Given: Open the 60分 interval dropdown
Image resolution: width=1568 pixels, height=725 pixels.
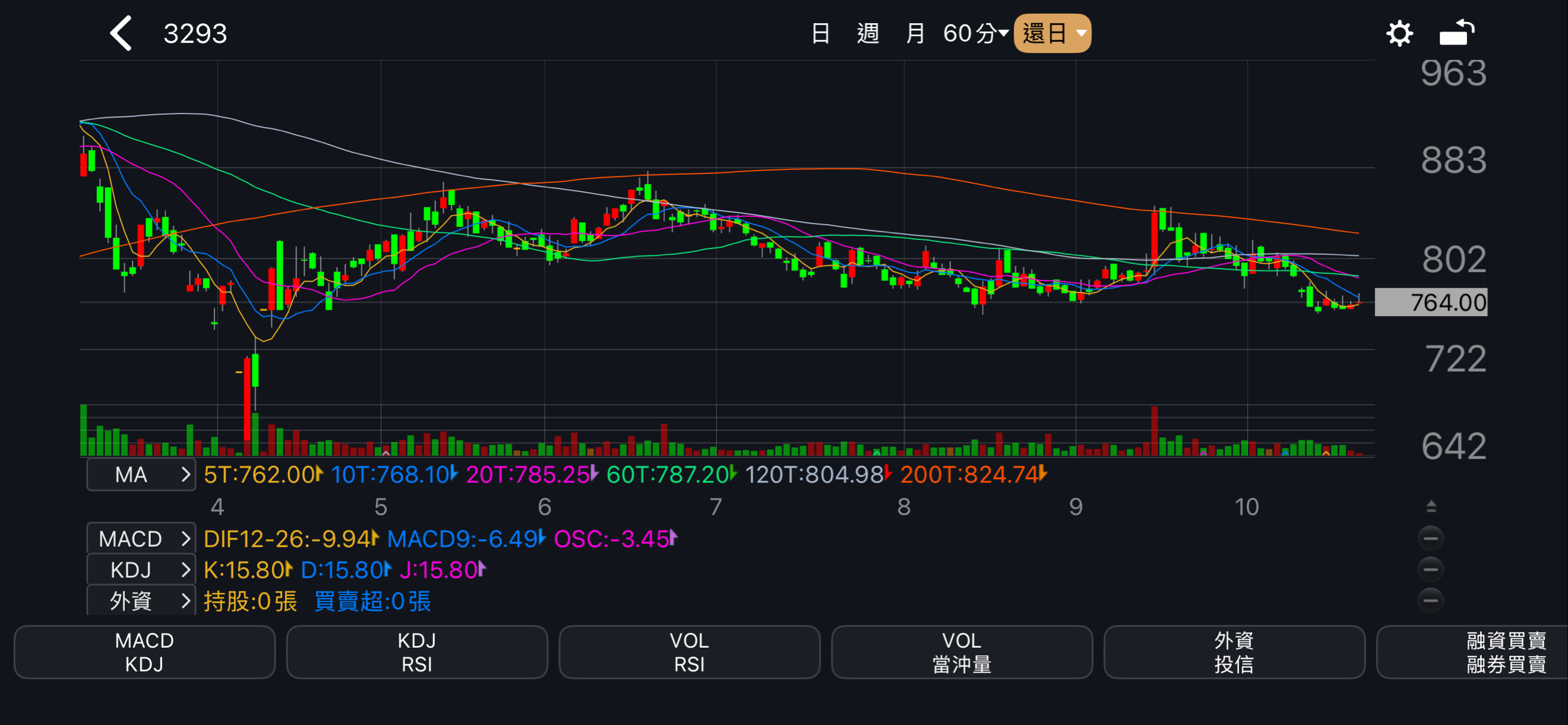Looking at the screenshot, I should (x=975, y=33).
